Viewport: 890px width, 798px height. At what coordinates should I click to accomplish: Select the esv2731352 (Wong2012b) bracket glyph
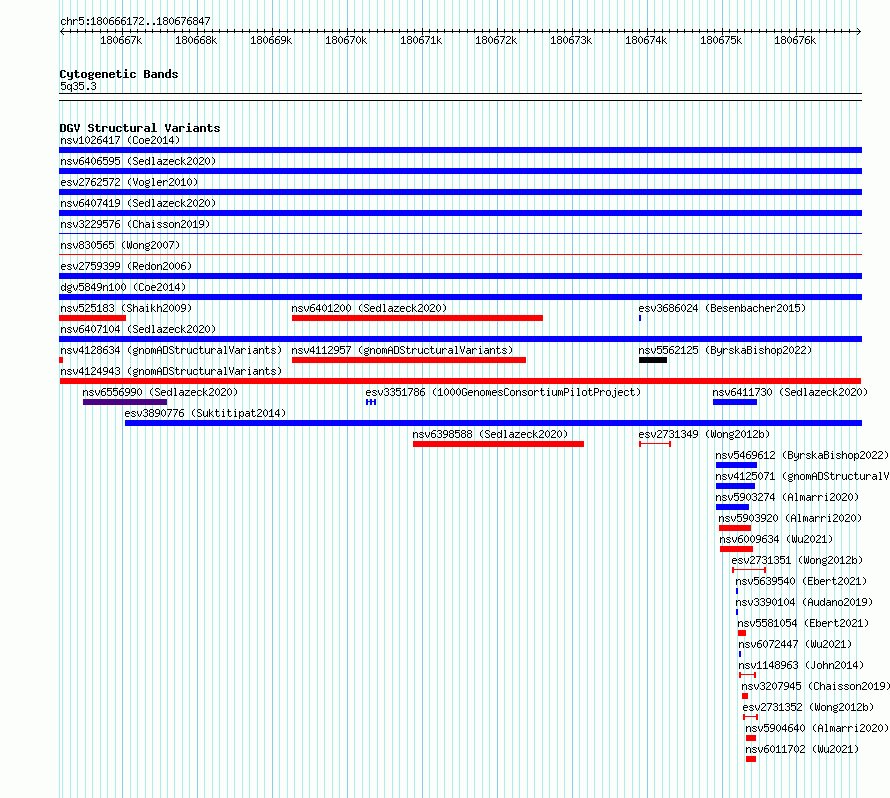point(750,717)
